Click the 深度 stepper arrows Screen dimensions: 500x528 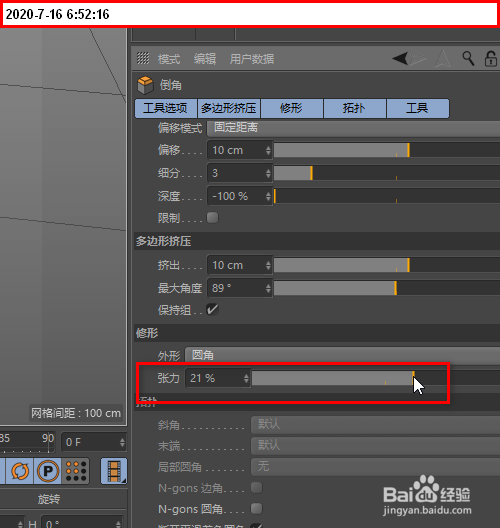pos(268,196)
